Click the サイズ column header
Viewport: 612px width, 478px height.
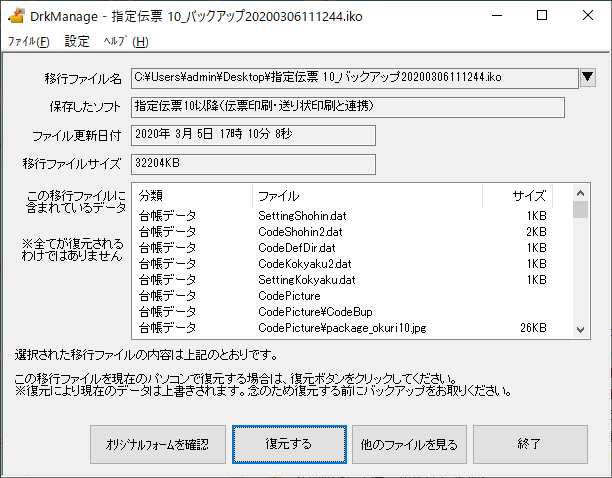click(x=518, y=195)
